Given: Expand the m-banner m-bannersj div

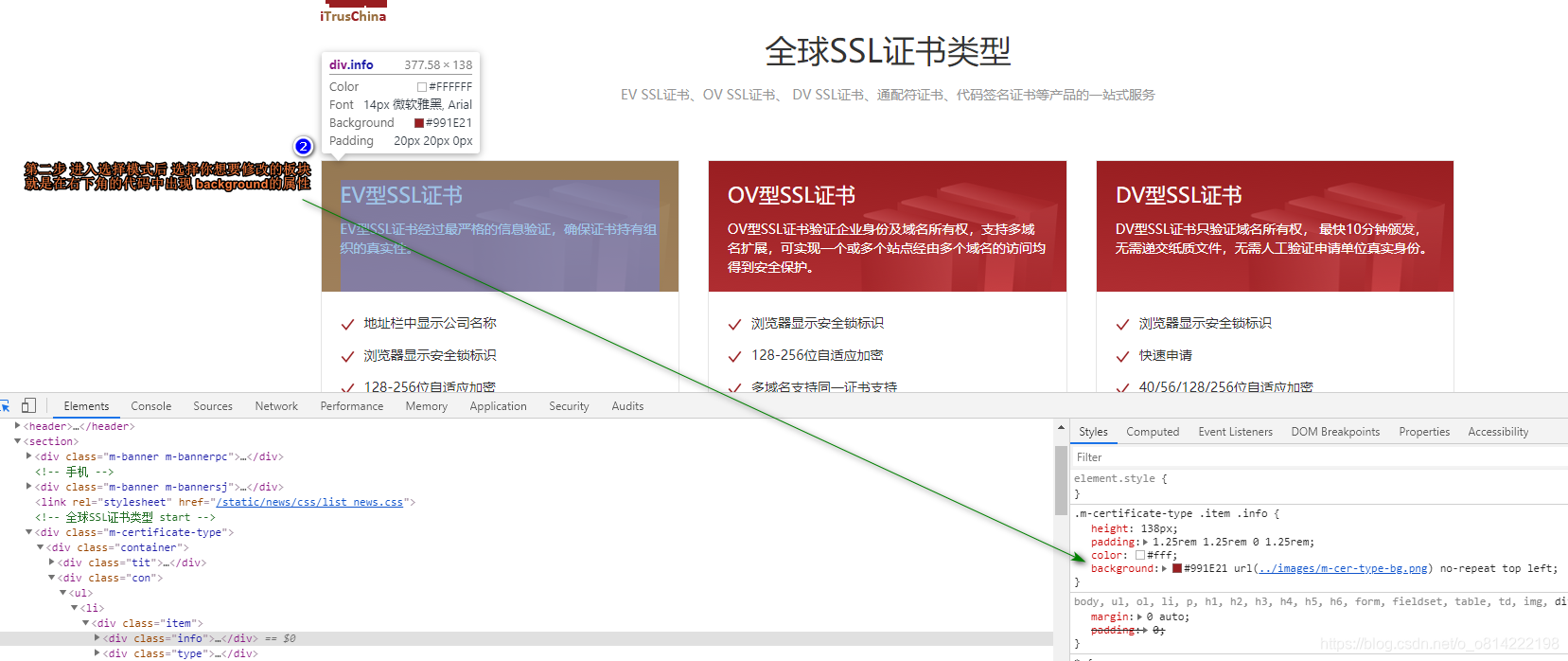Looking at the screenshot, I should pyautogui.click(x=29, y=487).
